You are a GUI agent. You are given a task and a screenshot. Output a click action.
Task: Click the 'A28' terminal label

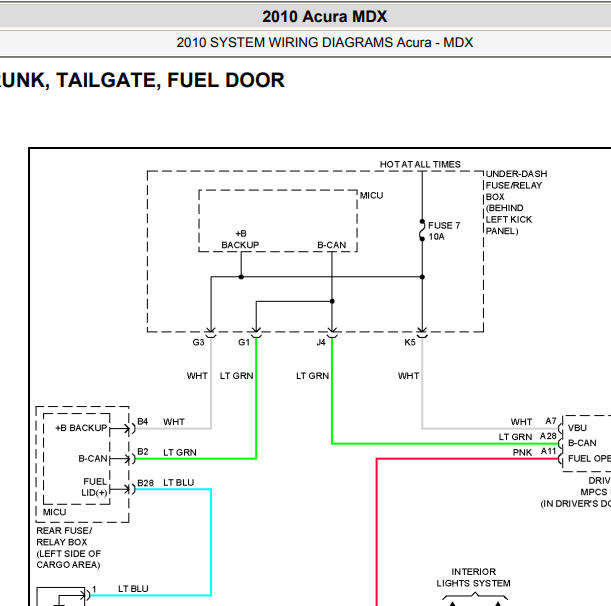pyautogui.click(x=548, y=436)
